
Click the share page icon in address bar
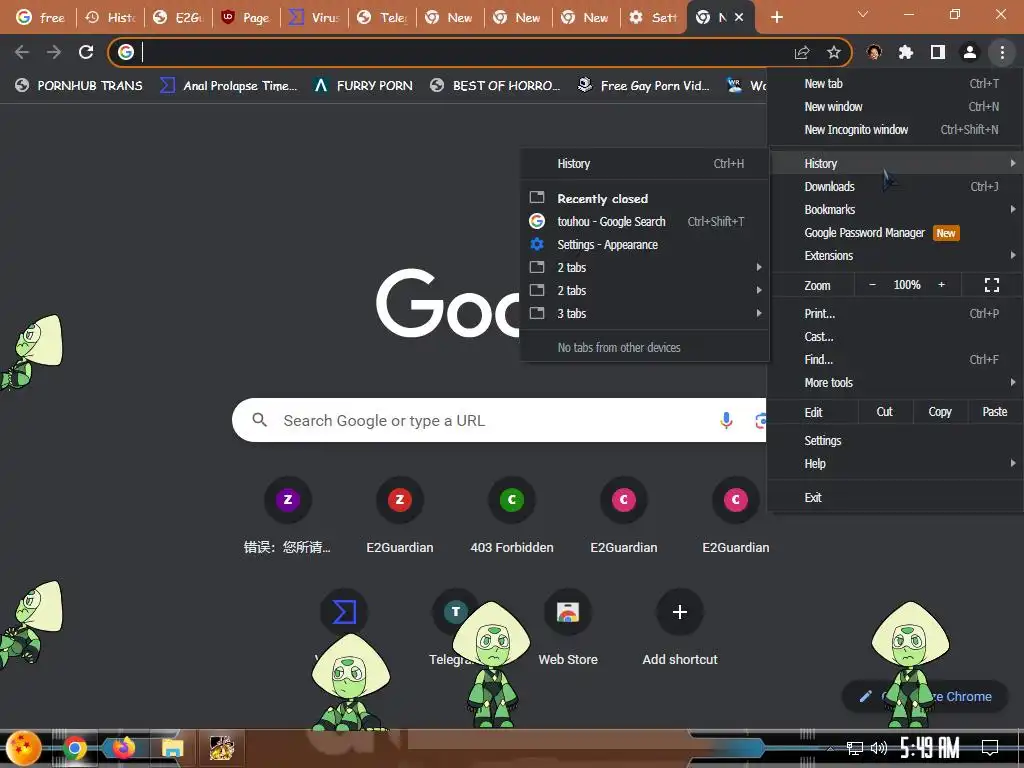pos(802,52)
